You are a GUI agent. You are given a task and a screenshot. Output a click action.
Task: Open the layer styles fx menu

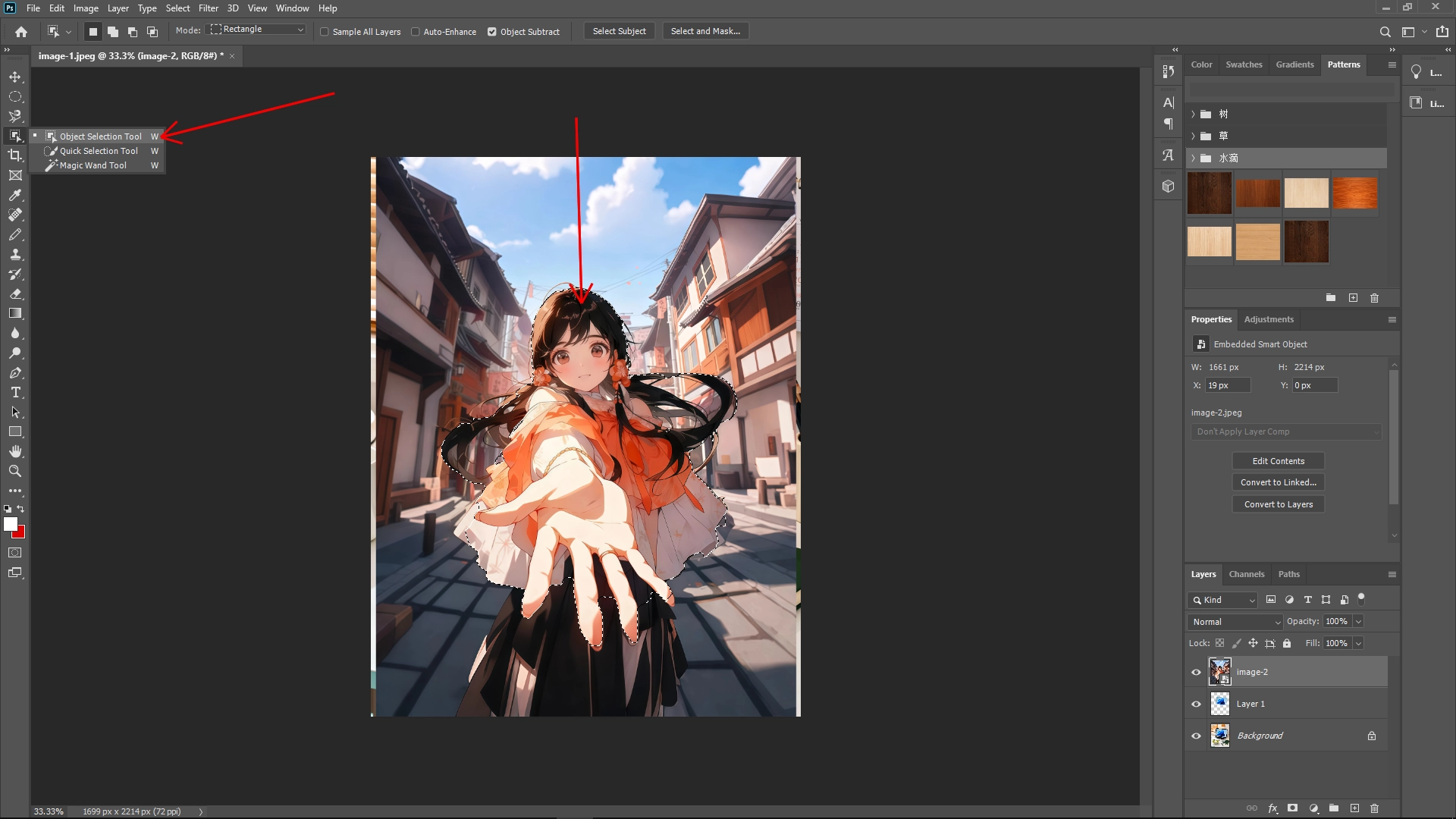(1272, 808)
